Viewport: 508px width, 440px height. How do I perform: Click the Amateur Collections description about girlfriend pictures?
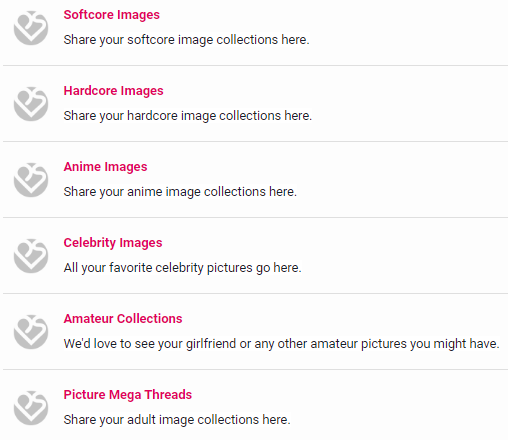[x=281, y=344]
